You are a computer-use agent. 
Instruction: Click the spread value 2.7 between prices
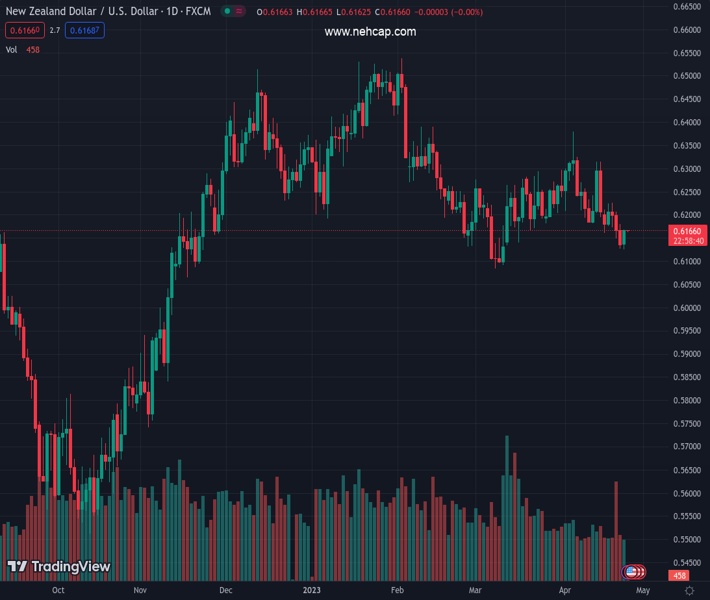coord(55,30)
